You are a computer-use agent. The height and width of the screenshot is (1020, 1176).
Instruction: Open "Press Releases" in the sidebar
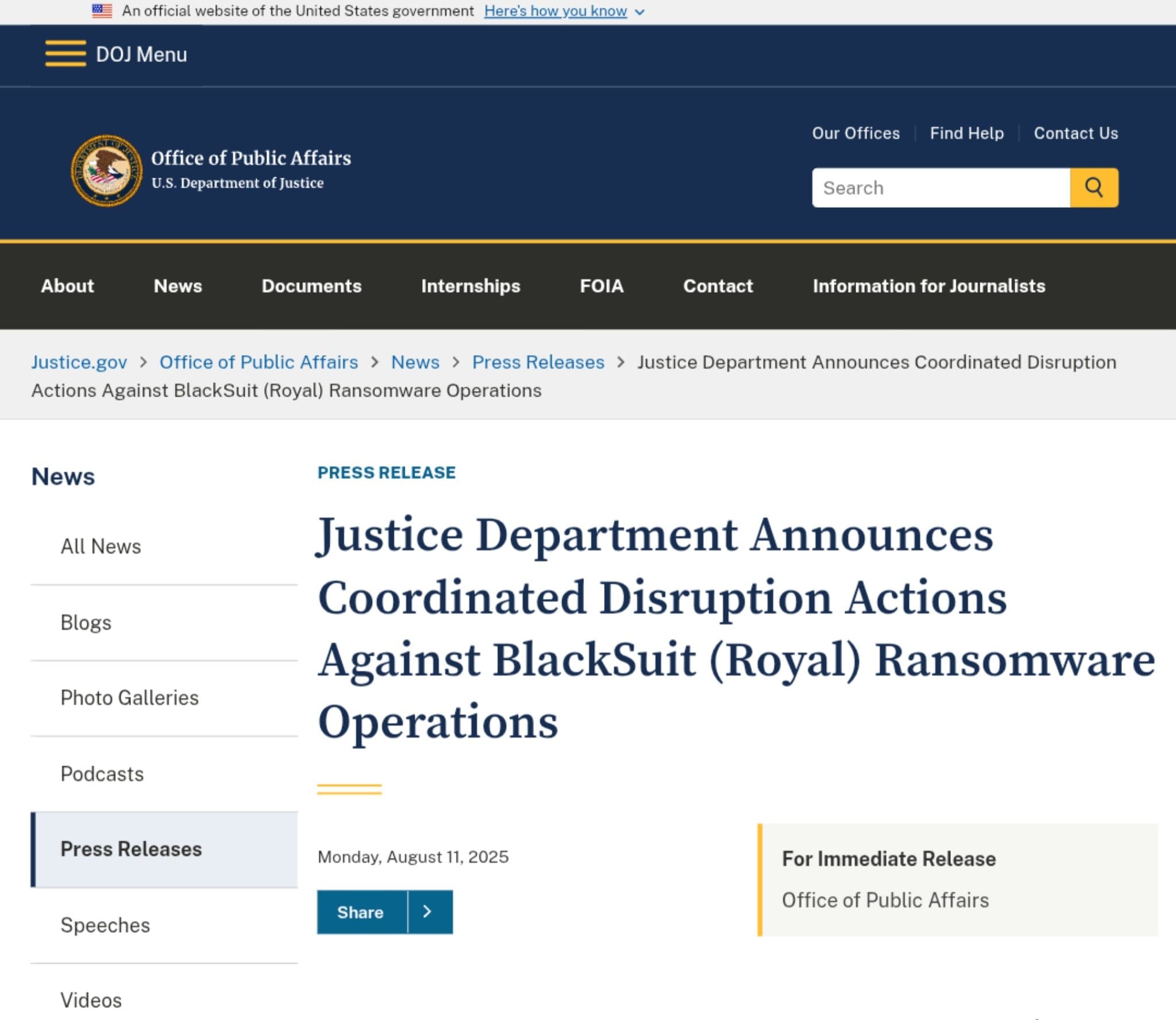pyautogui.click(x=131, y=849)
